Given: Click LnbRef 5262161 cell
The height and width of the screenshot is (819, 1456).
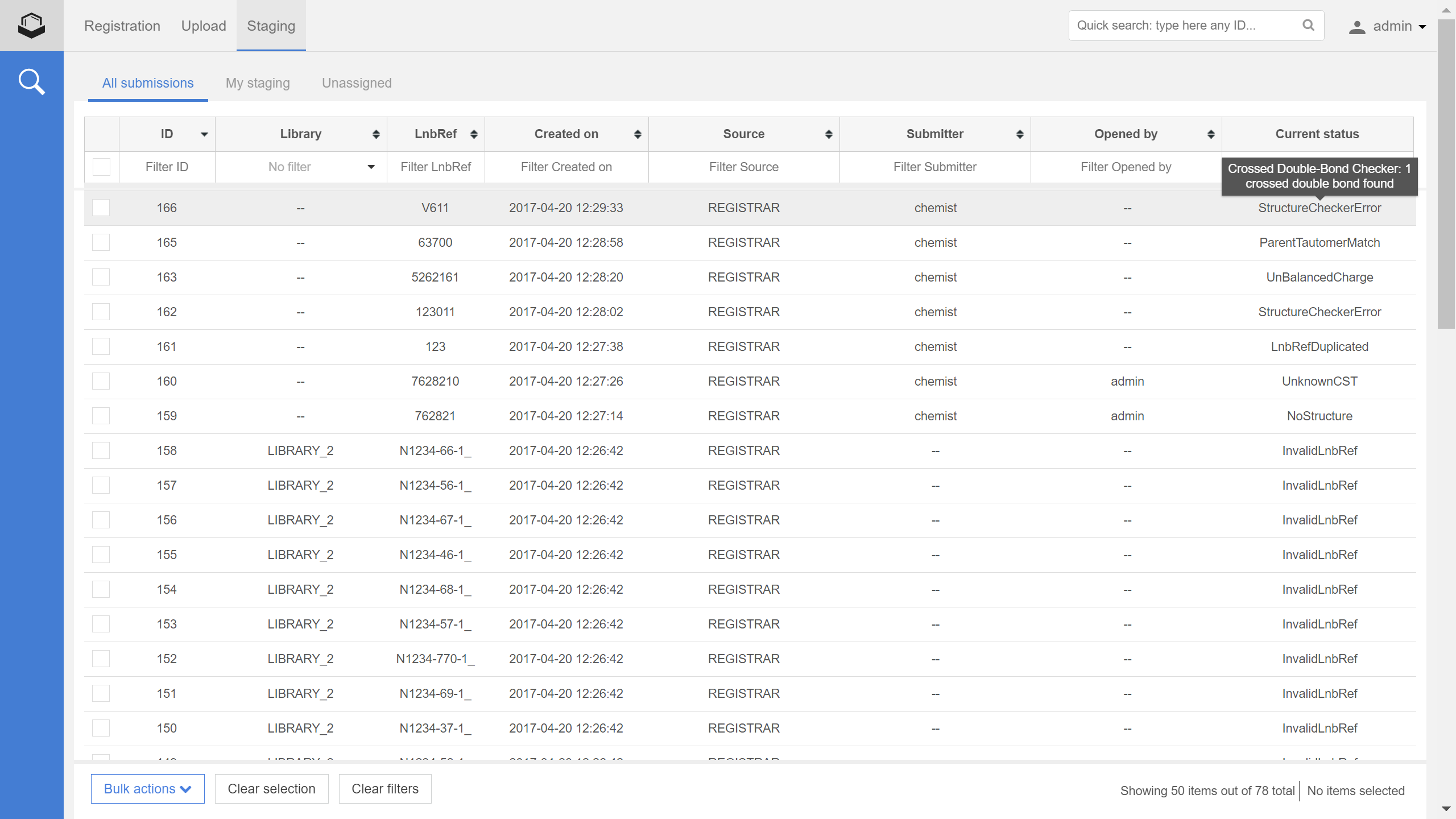Looking at the screenshot, I should (435, 278).
